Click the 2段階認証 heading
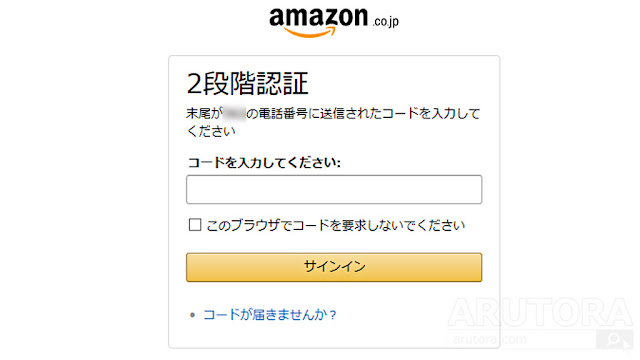Screen dimensions: 640x360 tap(247, 84)
